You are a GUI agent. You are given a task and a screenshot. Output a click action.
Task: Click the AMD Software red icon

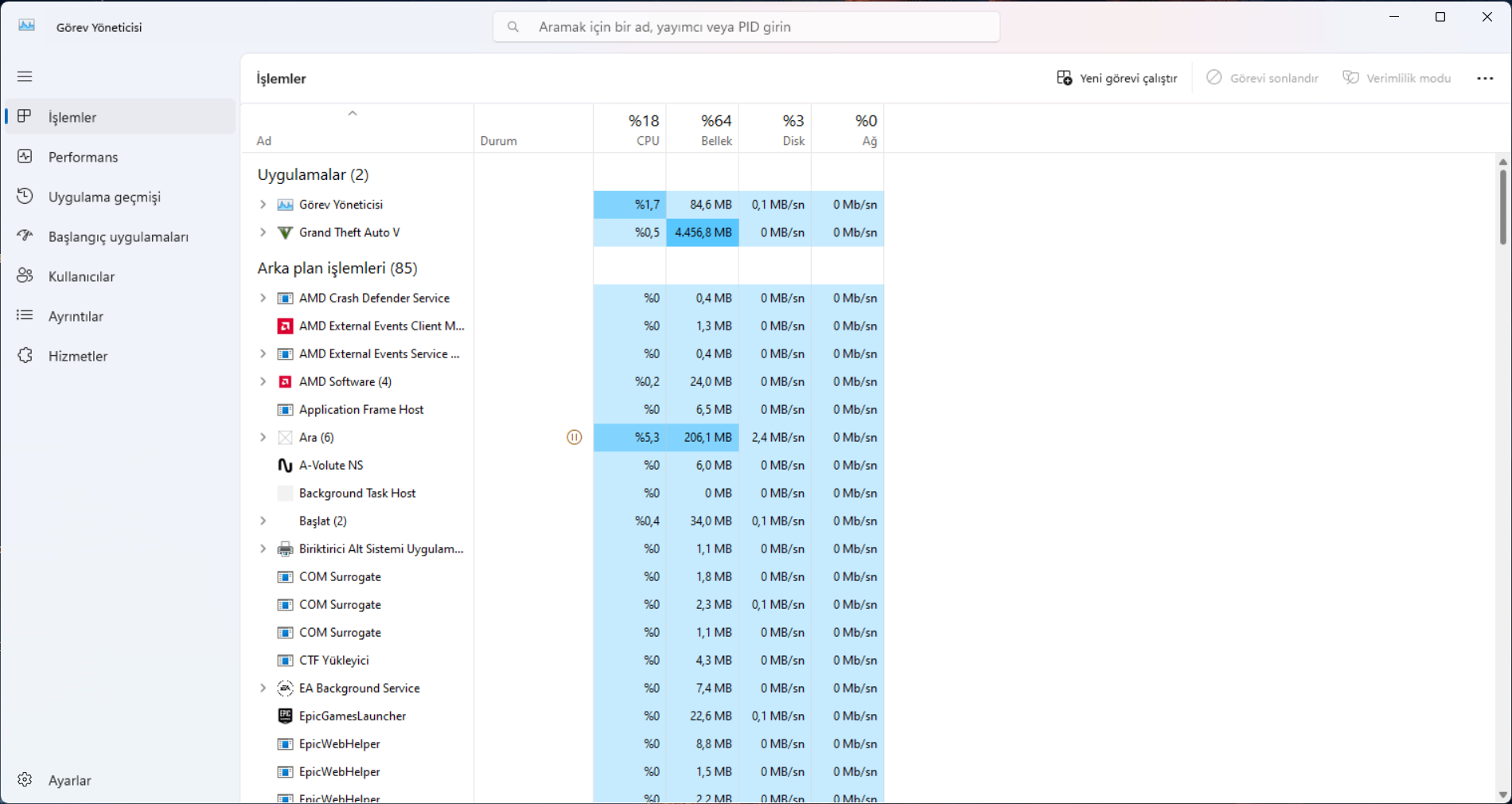285,381
